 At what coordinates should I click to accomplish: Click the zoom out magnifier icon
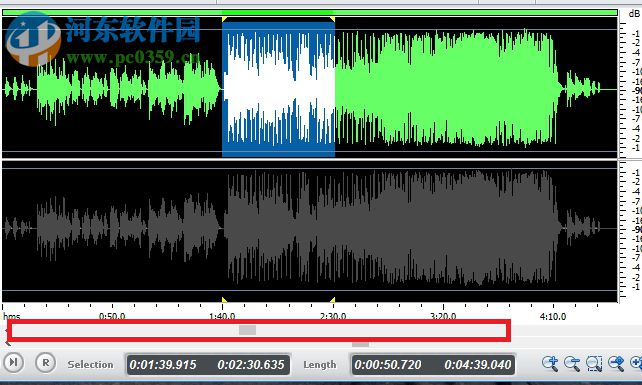572,363
